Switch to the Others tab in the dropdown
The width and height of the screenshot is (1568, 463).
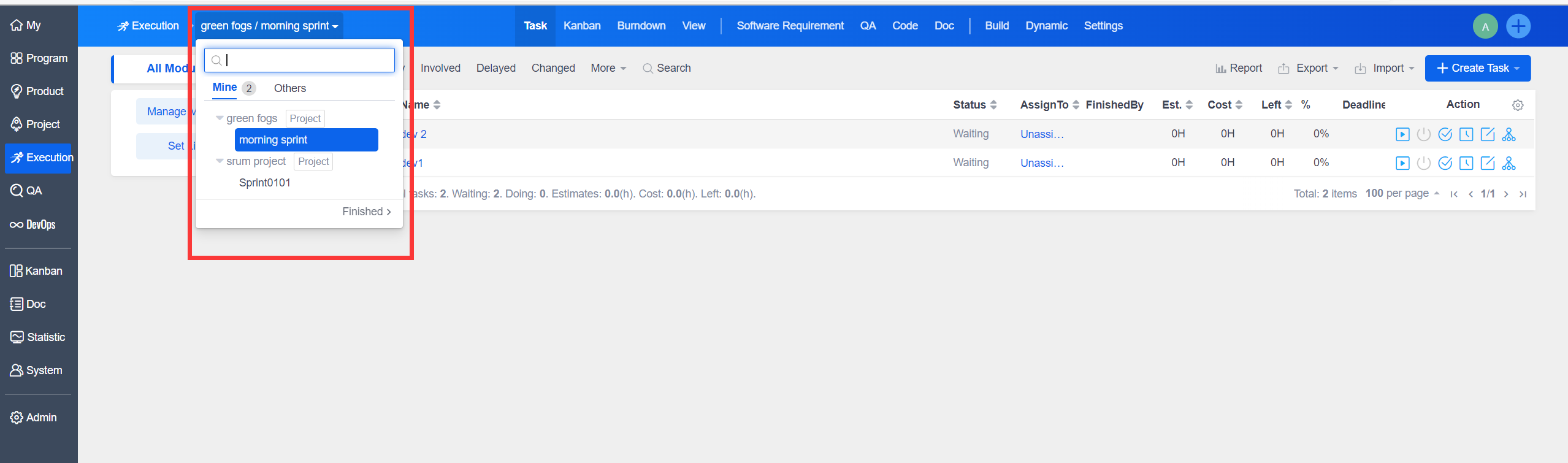coord(289,88)
